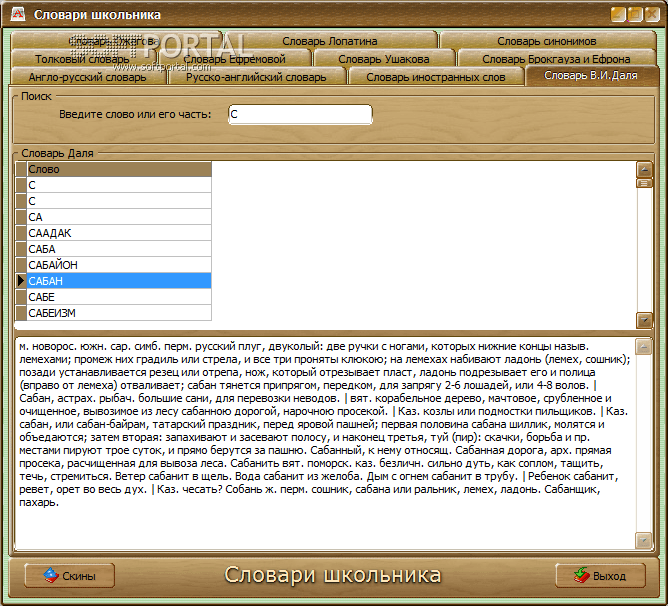The image size is (668, 606).
Task: Click definition pane scroll down arrow
Action: [643, 540]
